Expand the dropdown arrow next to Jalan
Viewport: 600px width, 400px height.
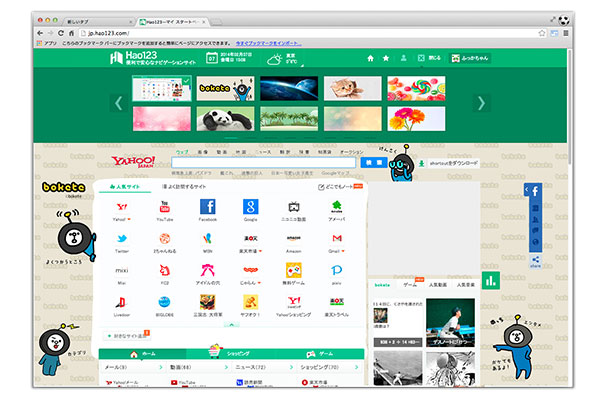259,283
